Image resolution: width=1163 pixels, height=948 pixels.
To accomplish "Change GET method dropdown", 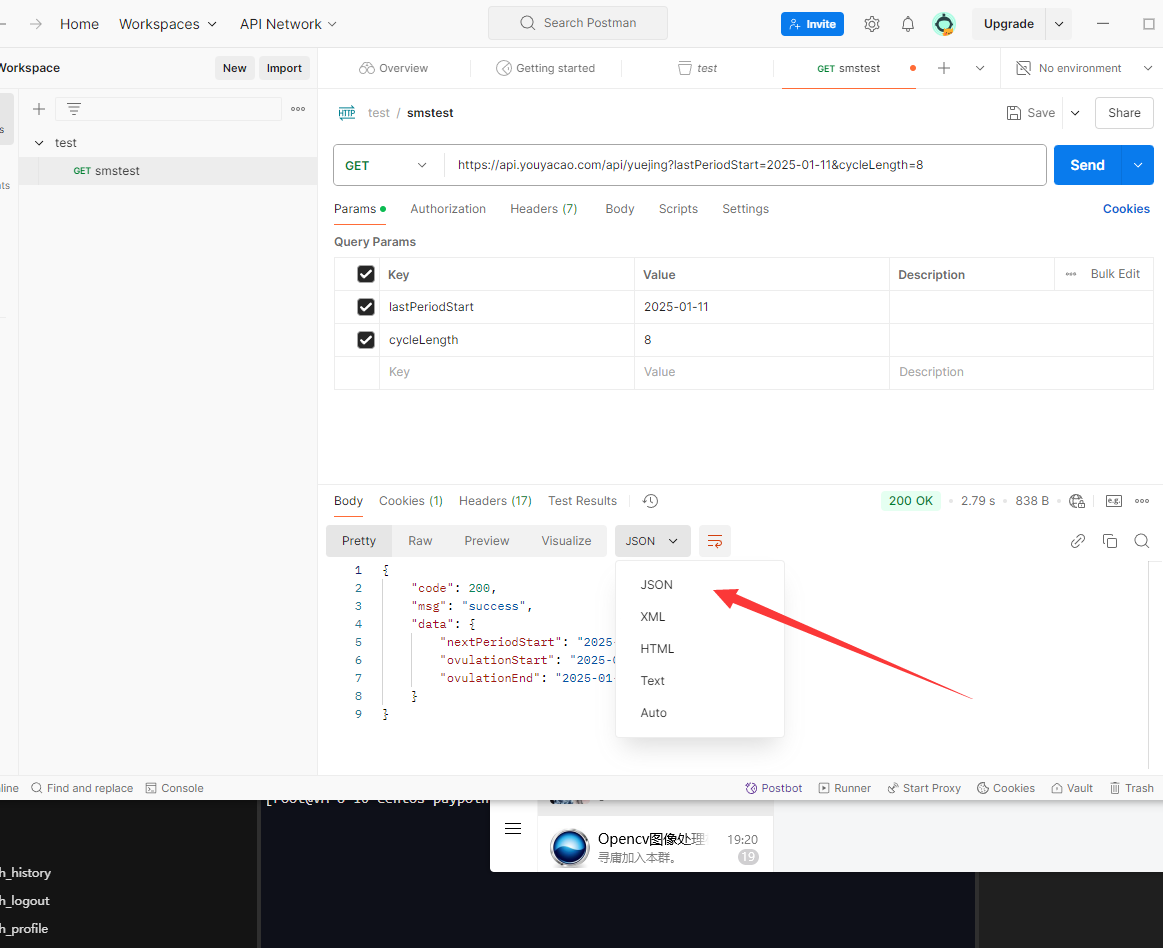I will pyautogui.click(x=386, y=165).
